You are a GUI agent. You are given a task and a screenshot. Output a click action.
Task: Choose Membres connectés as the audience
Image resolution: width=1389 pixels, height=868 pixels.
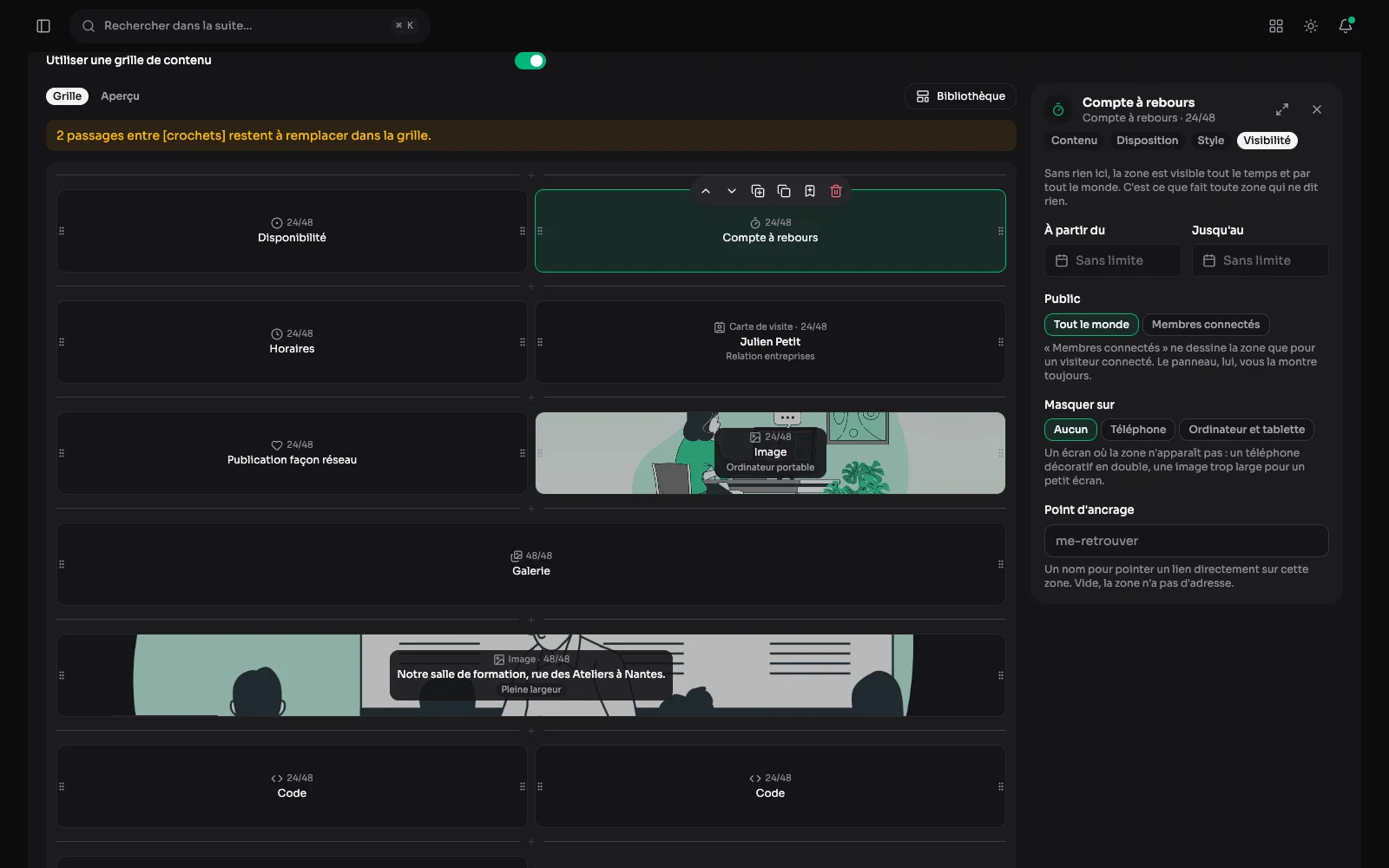[1206, 325]
